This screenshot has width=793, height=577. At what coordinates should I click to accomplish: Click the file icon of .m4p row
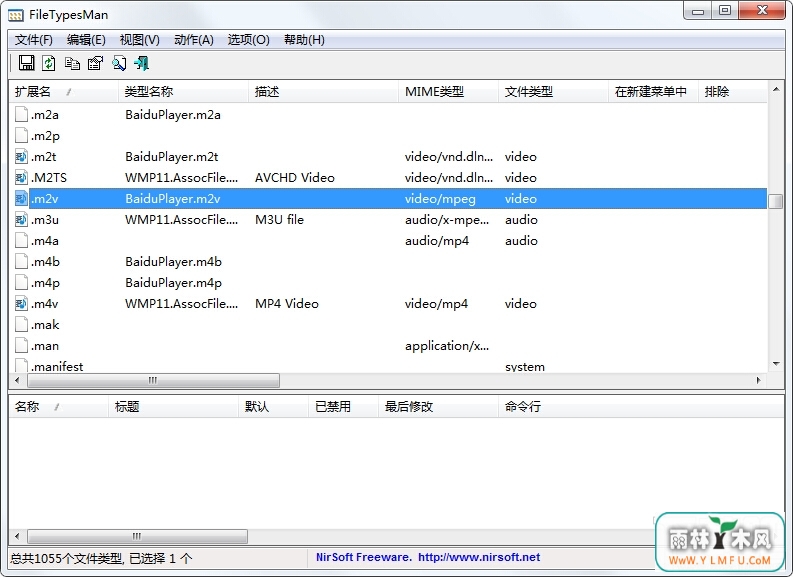(x=21, y=283)
